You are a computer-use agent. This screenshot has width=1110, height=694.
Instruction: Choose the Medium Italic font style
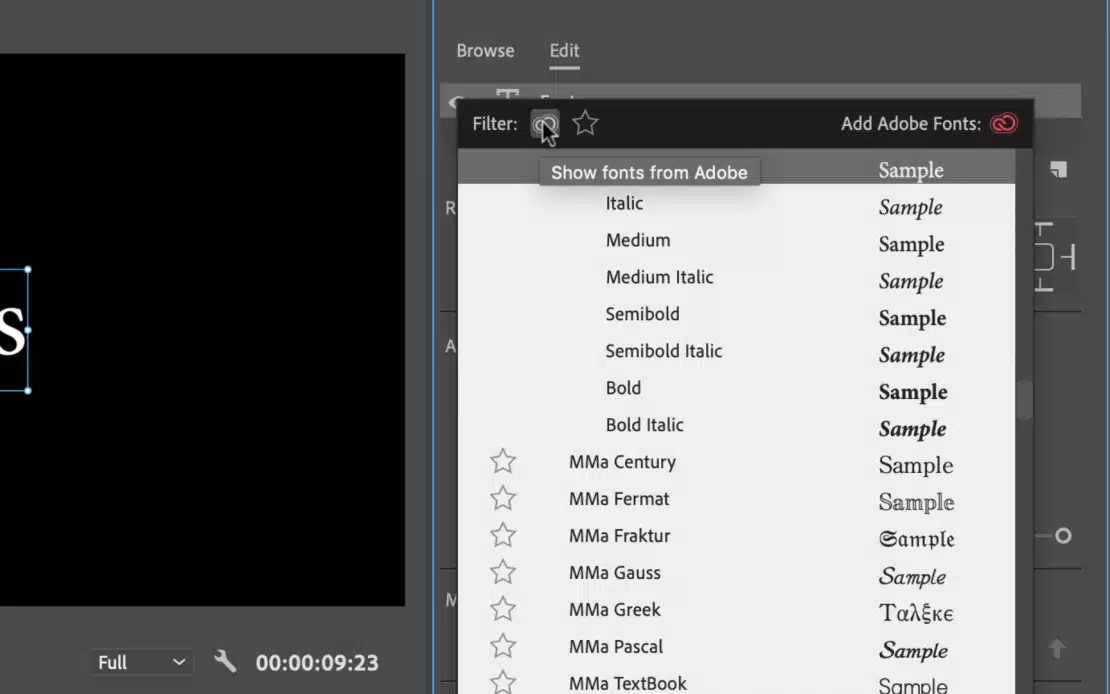[659, 277]
